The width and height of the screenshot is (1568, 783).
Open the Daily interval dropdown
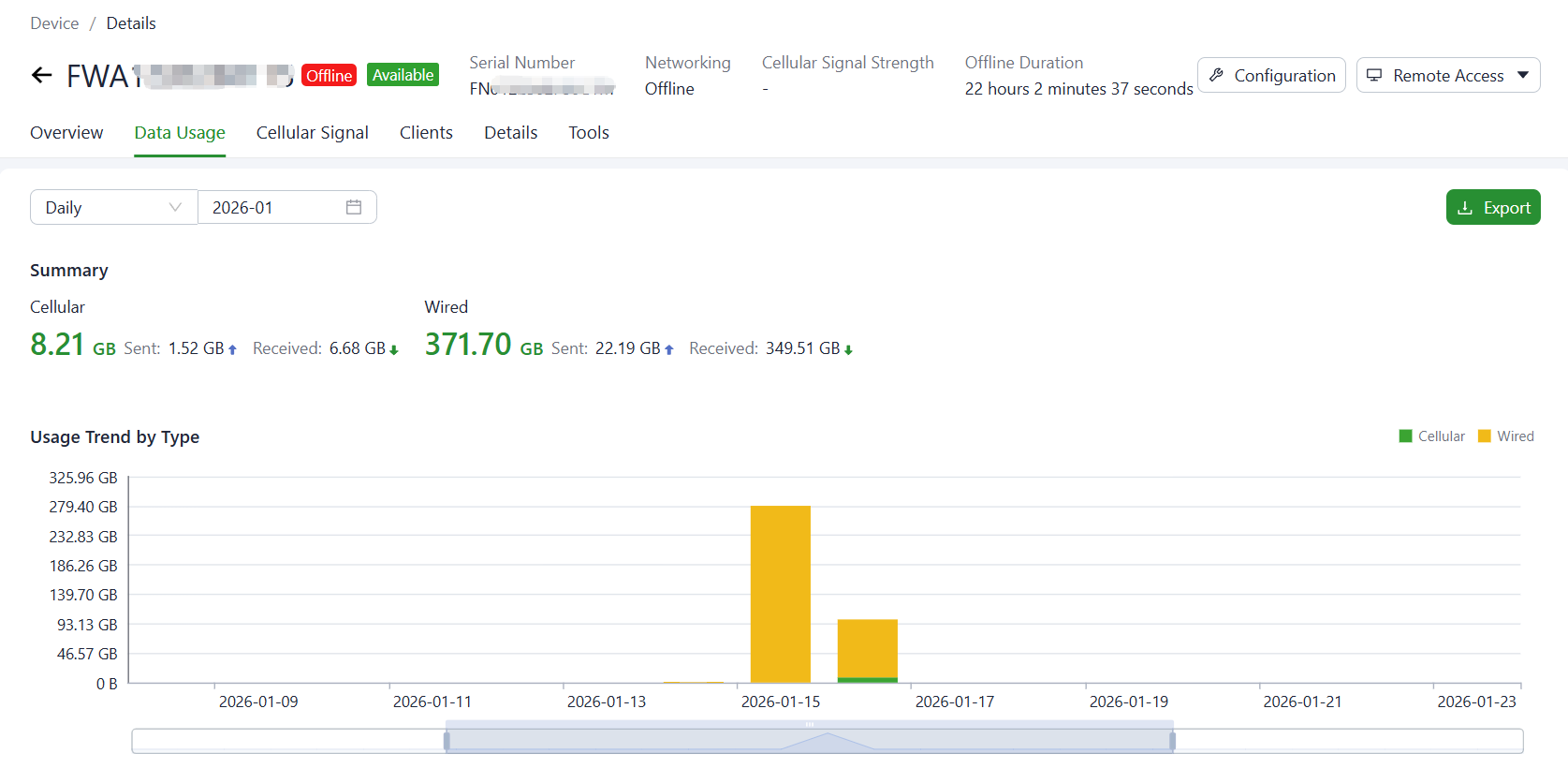click(x=113, y=207)
